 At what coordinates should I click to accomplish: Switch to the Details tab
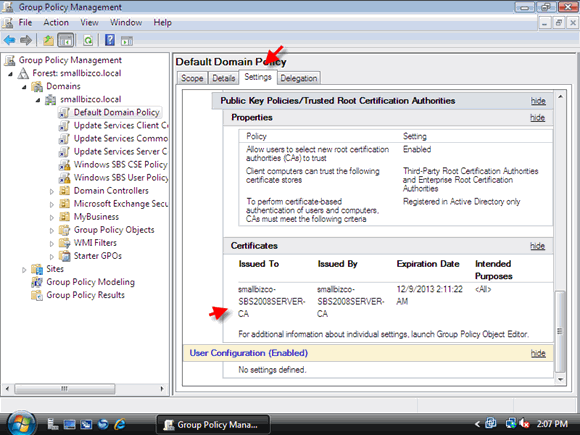pos(223,78)
